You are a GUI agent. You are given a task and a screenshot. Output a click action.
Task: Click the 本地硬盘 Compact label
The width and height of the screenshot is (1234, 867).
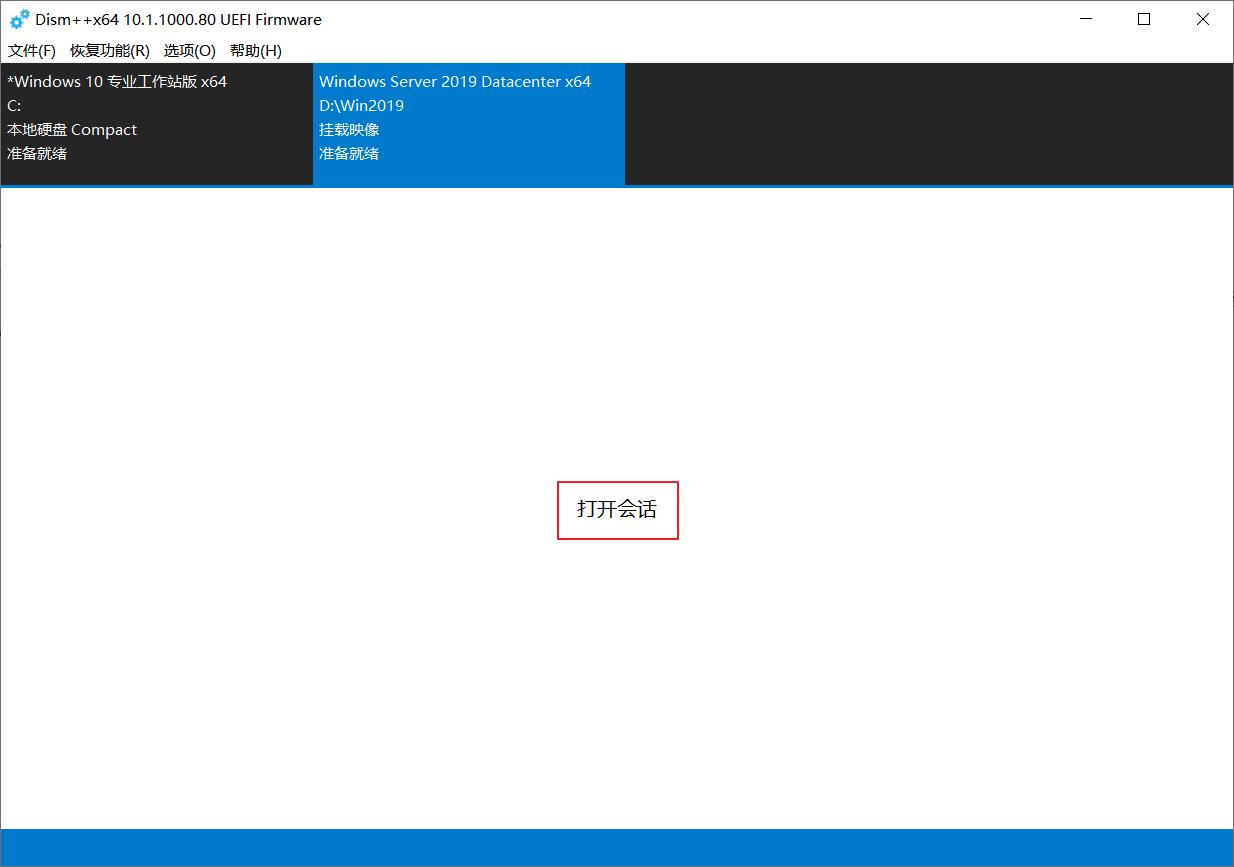pos(72,129)
